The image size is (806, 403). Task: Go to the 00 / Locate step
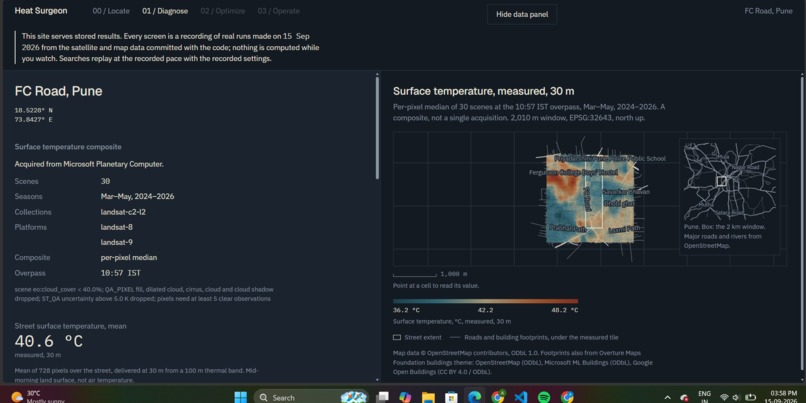coord(111,11)
